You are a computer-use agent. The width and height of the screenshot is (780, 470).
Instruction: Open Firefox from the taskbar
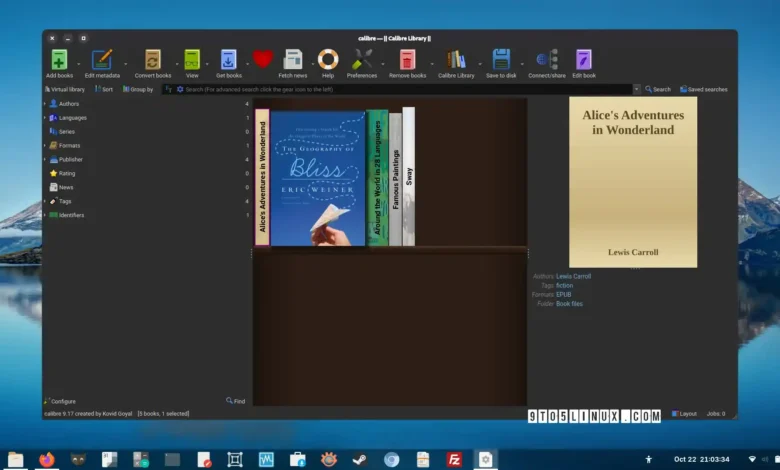point(47,459)
